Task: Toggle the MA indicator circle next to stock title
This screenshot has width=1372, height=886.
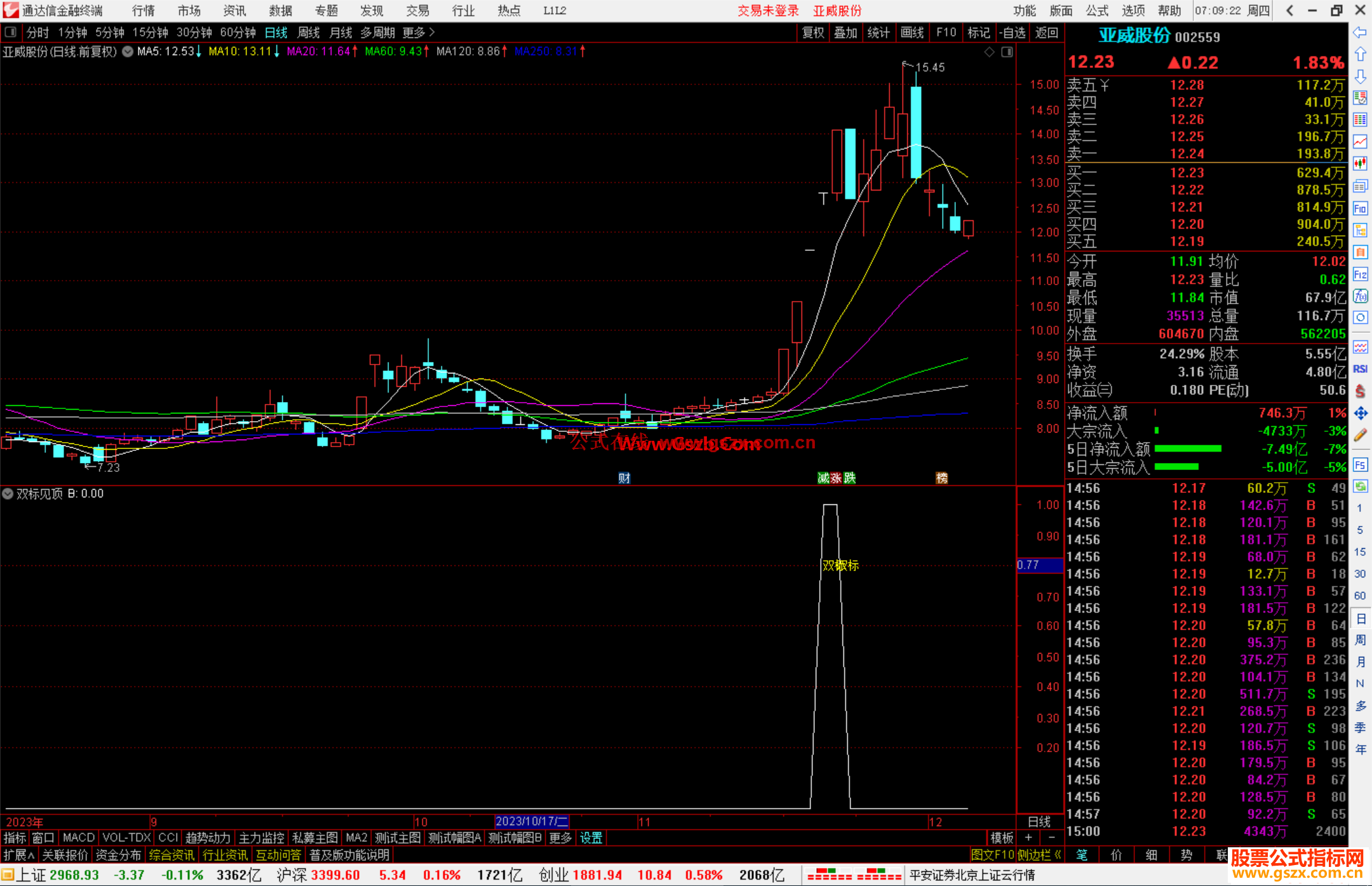Action: click(x=128, y=51)
